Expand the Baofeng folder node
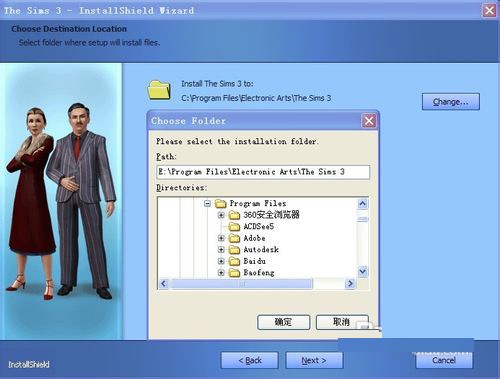 coord(221,273)
